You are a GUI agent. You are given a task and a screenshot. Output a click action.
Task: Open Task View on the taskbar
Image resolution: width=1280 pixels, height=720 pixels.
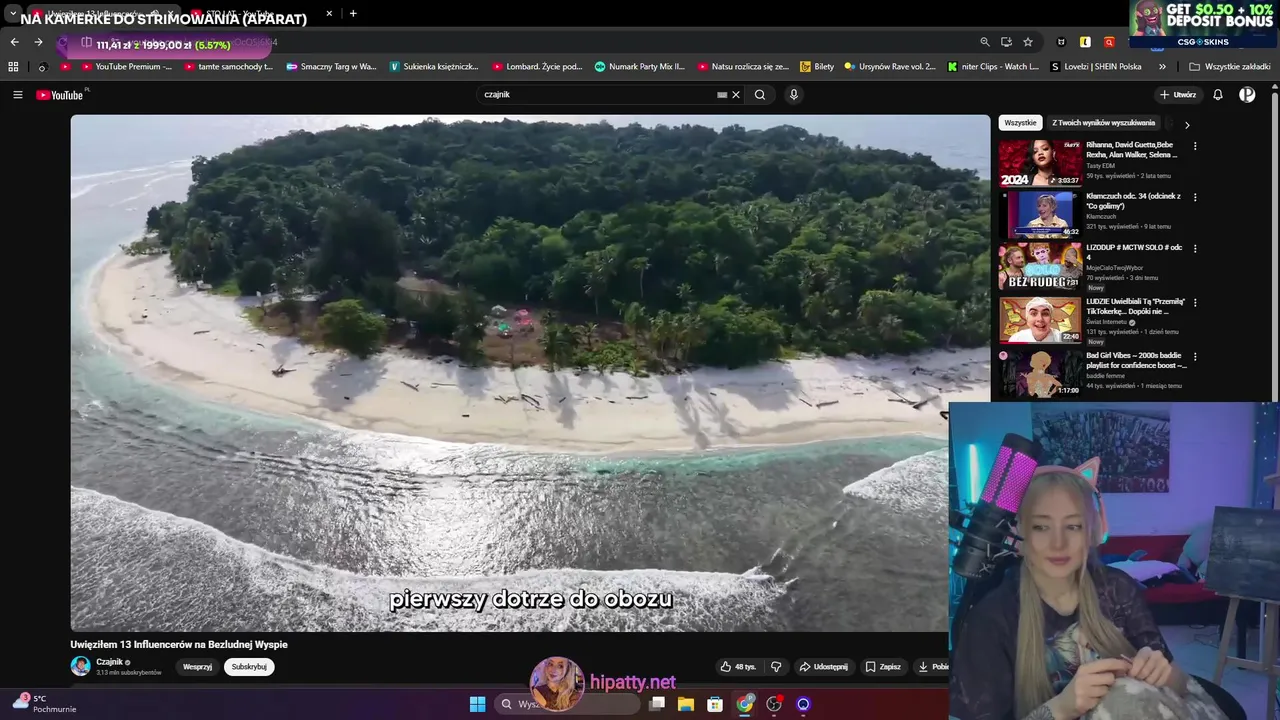tap(657, 704)
